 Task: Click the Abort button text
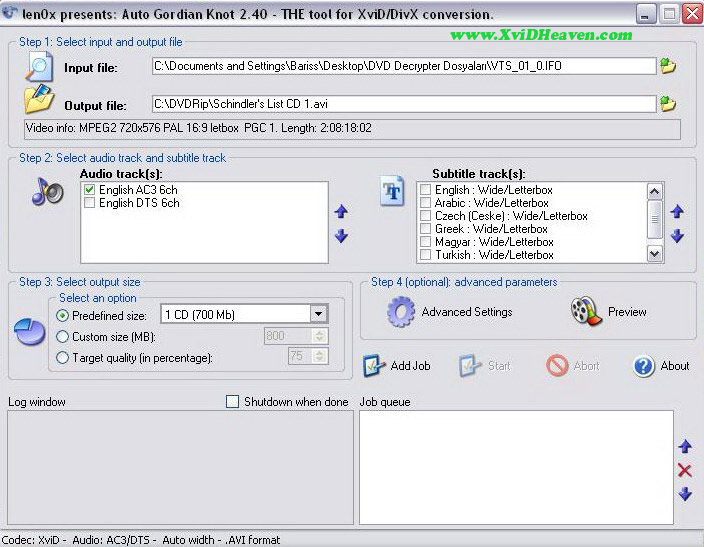586,366
